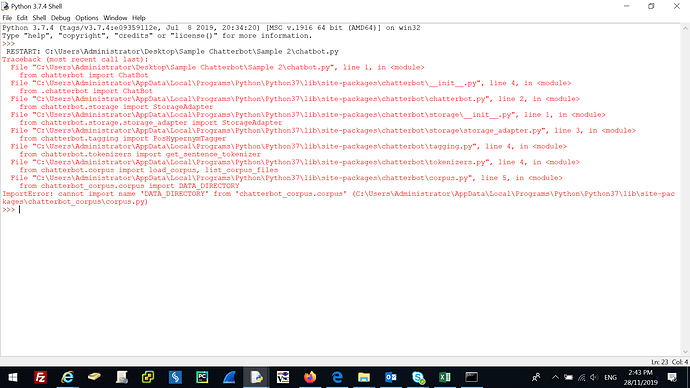Open File Explorer from taskbar
This screenshot has width=690, height=388.
pyautogui.click(x=364, y=377)
